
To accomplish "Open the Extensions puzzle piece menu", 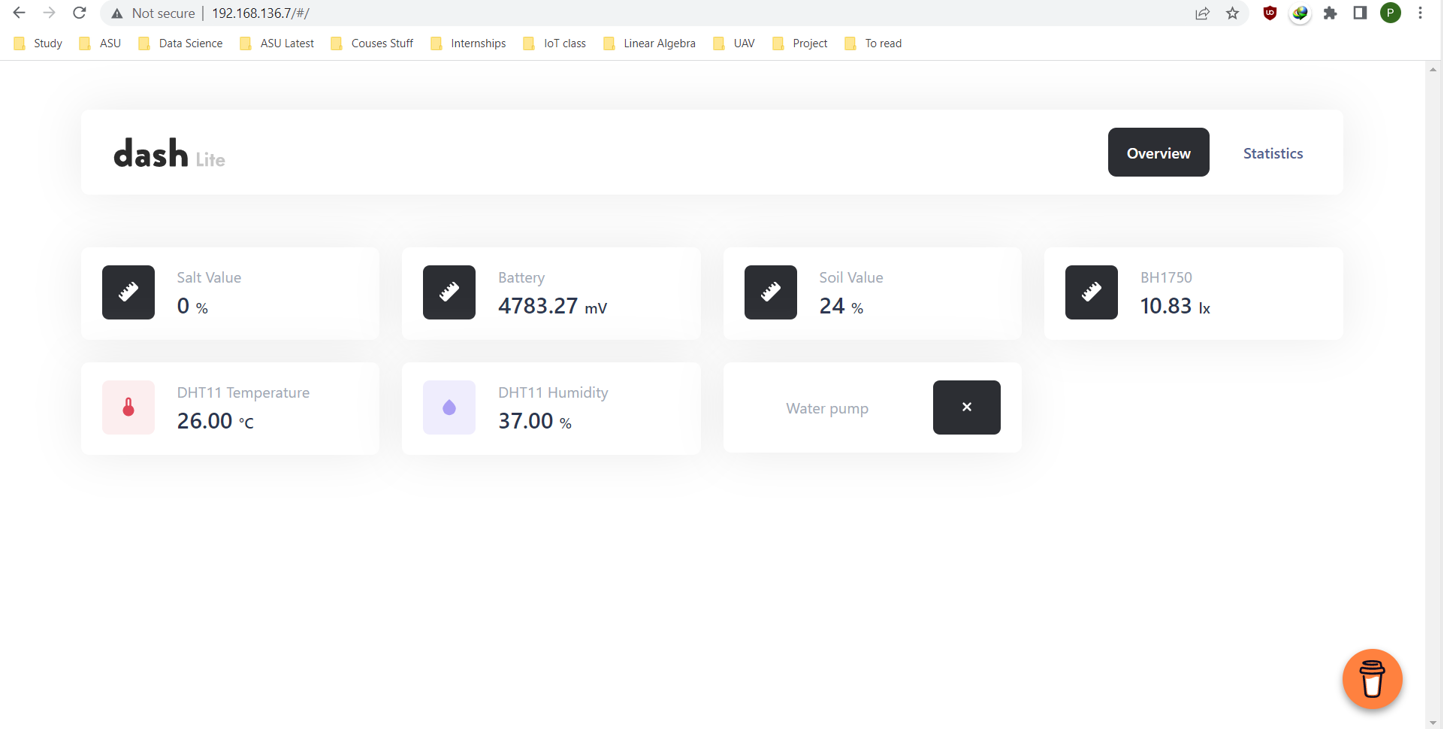I will (1330, 13).
